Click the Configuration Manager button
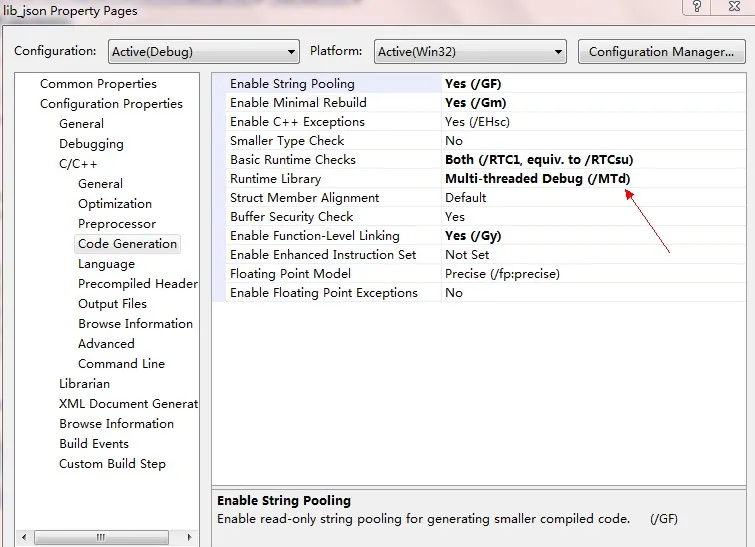Viewport: 755px width, 547px height. [662, 52]
